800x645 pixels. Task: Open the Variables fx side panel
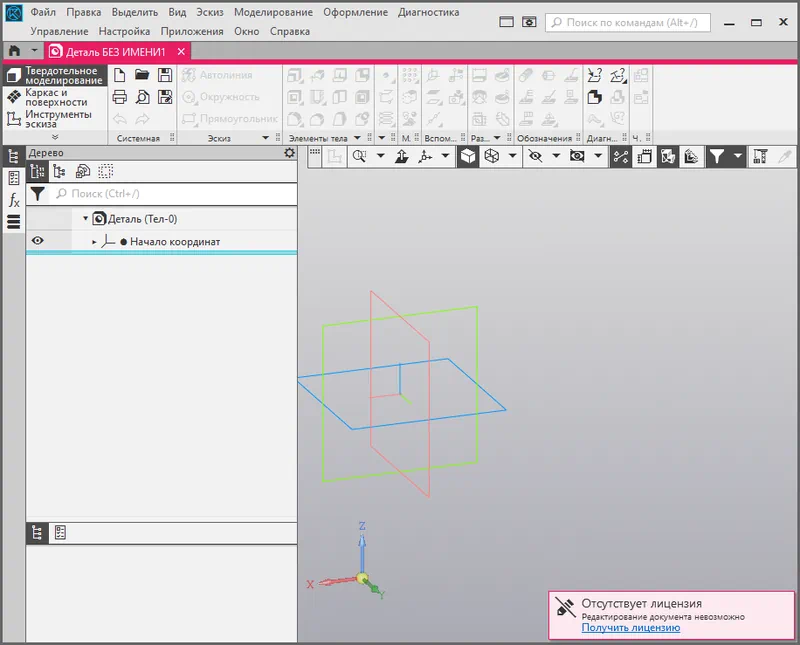(14, 200)
